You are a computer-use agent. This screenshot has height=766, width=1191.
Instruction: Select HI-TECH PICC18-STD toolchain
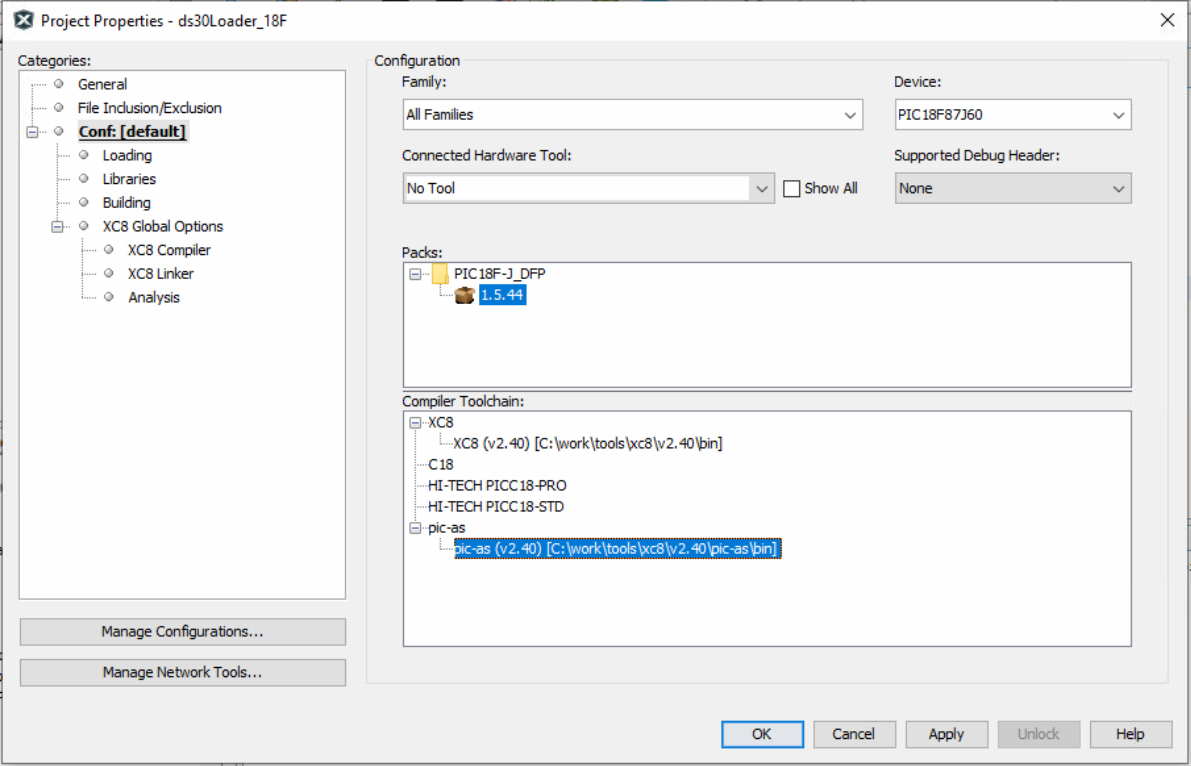[495, 507]
